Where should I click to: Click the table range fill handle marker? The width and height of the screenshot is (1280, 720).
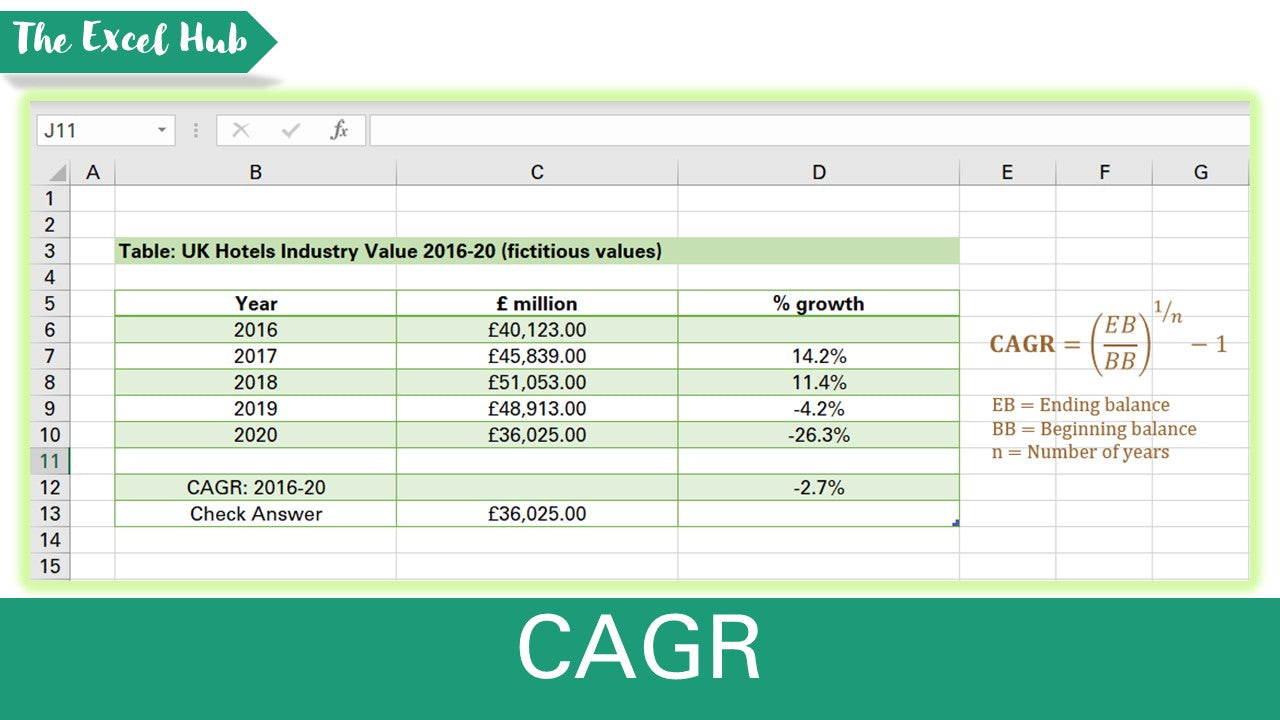tap(957, 523)
